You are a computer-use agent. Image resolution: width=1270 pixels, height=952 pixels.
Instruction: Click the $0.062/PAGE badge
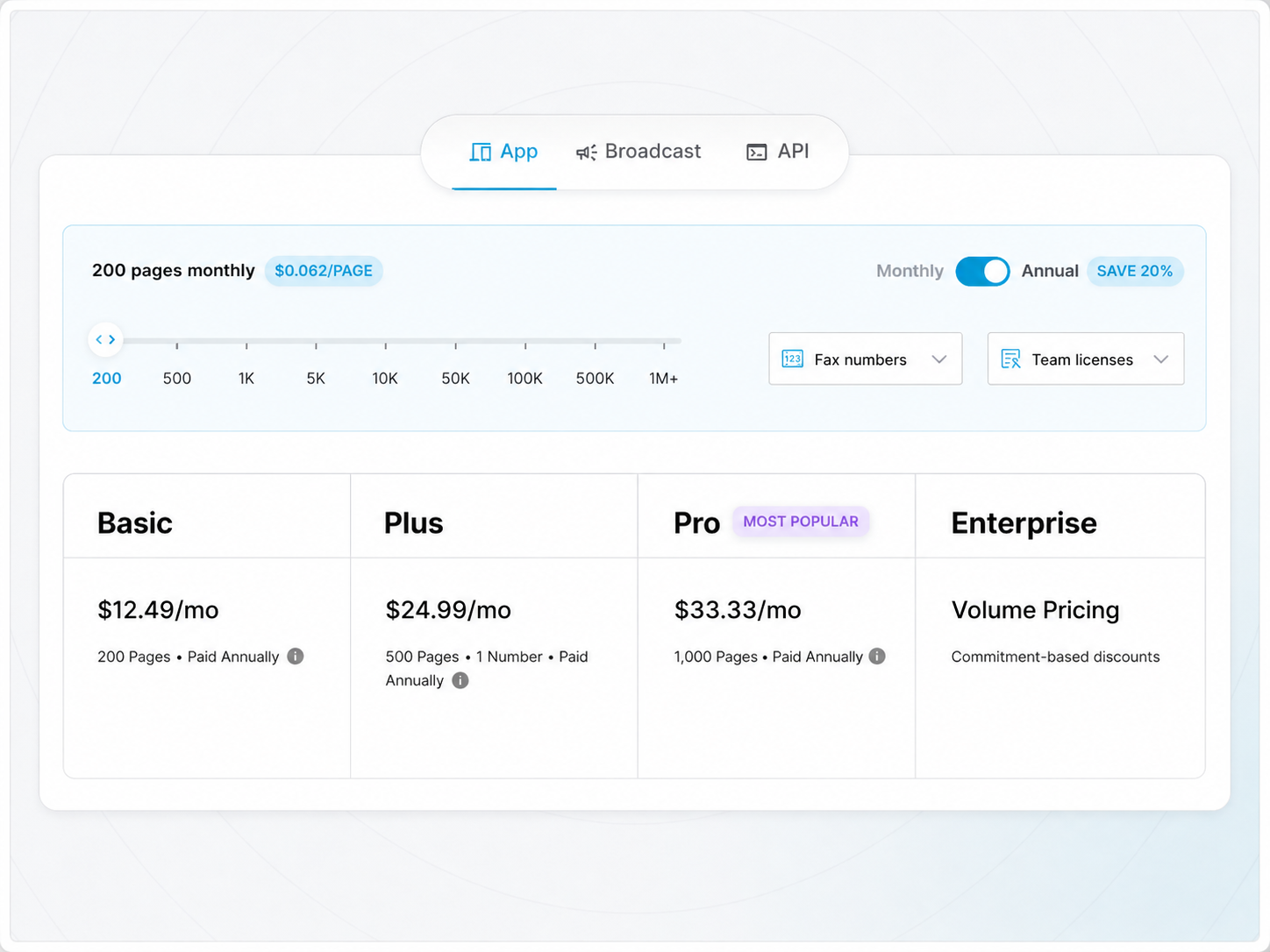coord(324,271)
